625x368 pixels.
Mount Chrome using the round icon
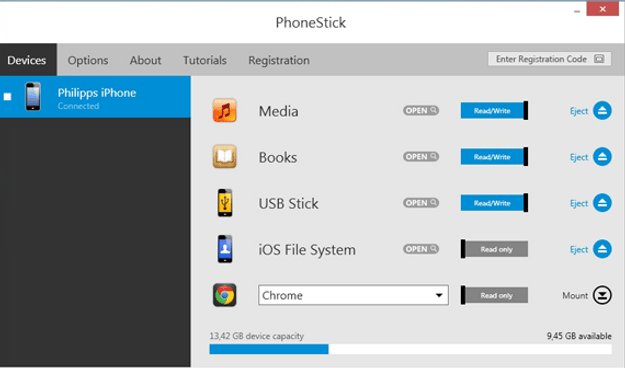(x=602, y=295)
